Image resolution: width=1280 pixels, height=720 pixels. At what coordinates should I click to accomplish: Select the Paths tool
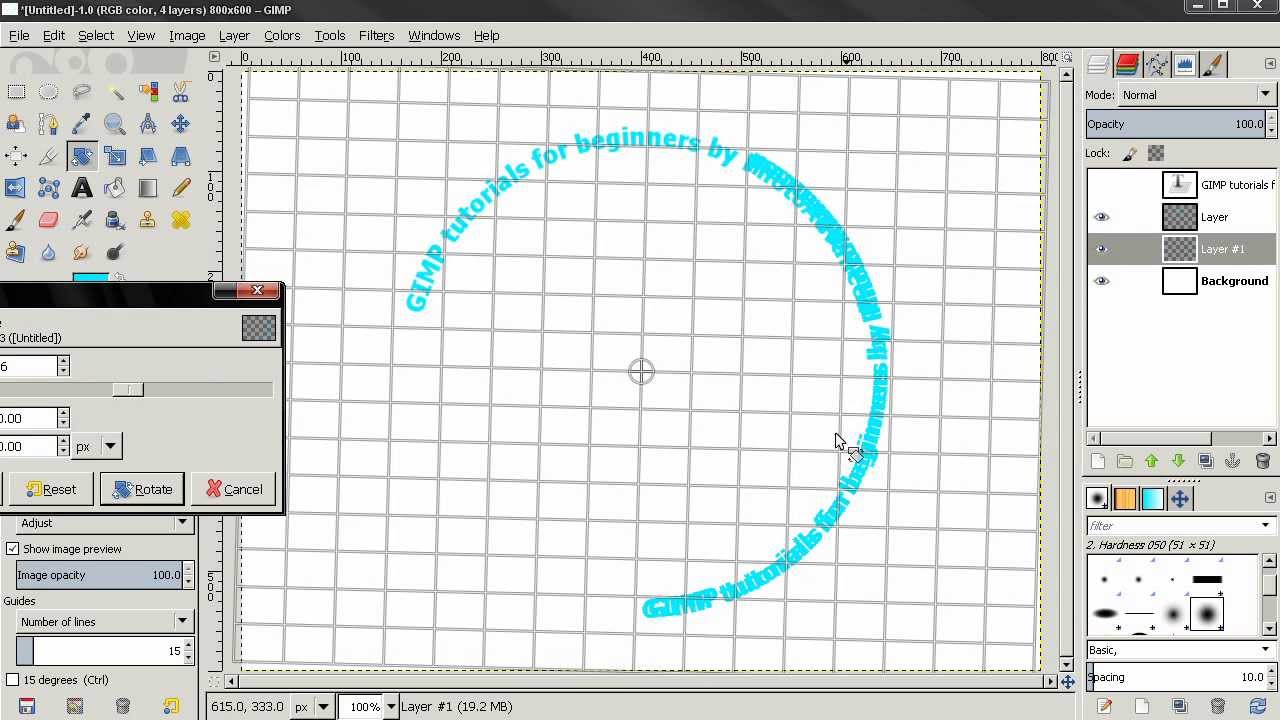(48, 124)
